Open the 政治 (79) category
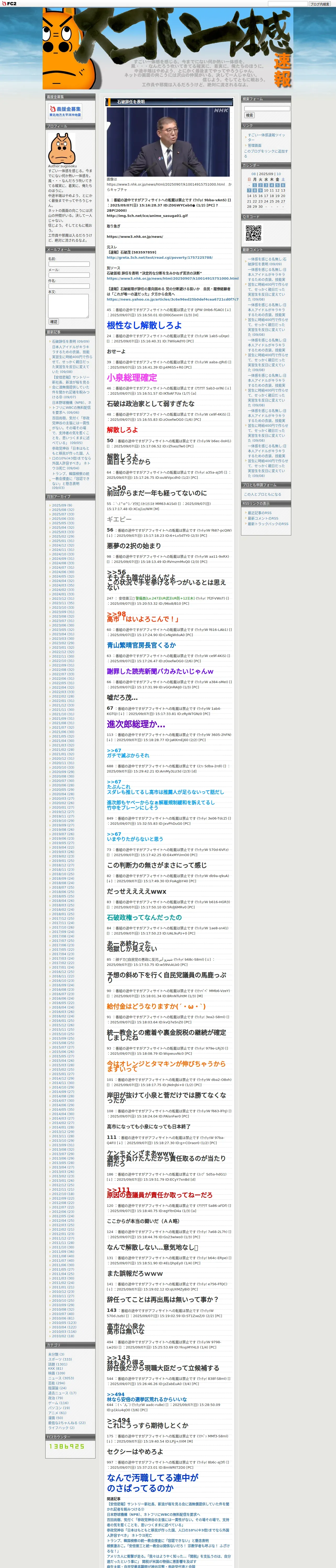 pos(55,1398)
